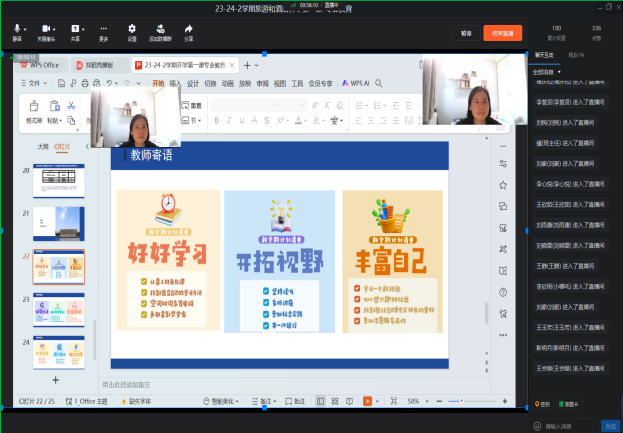Add a new document tab with plus

(247, 65)
